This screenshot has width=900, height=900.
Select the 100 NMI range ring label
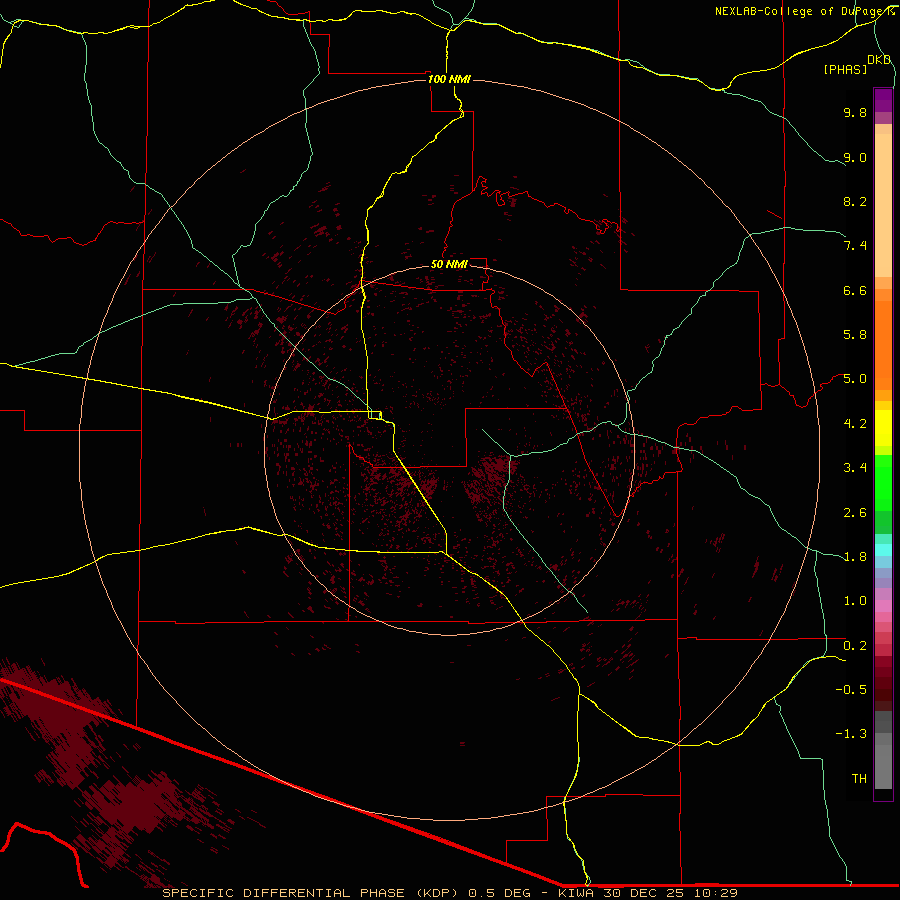[x=449, y=79]
